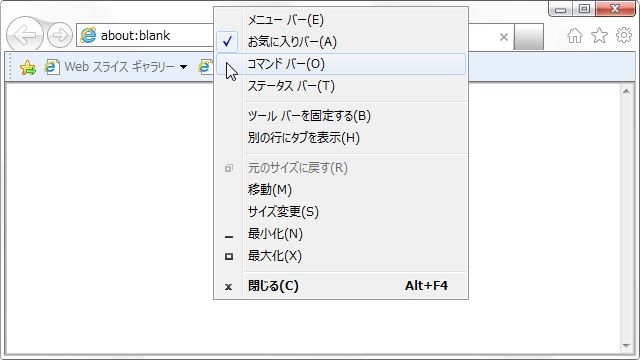Screen dimensions: 640x360
Task: Minimize the browser window from title bar
Action: pyautogui.click(x=560, y=9)
